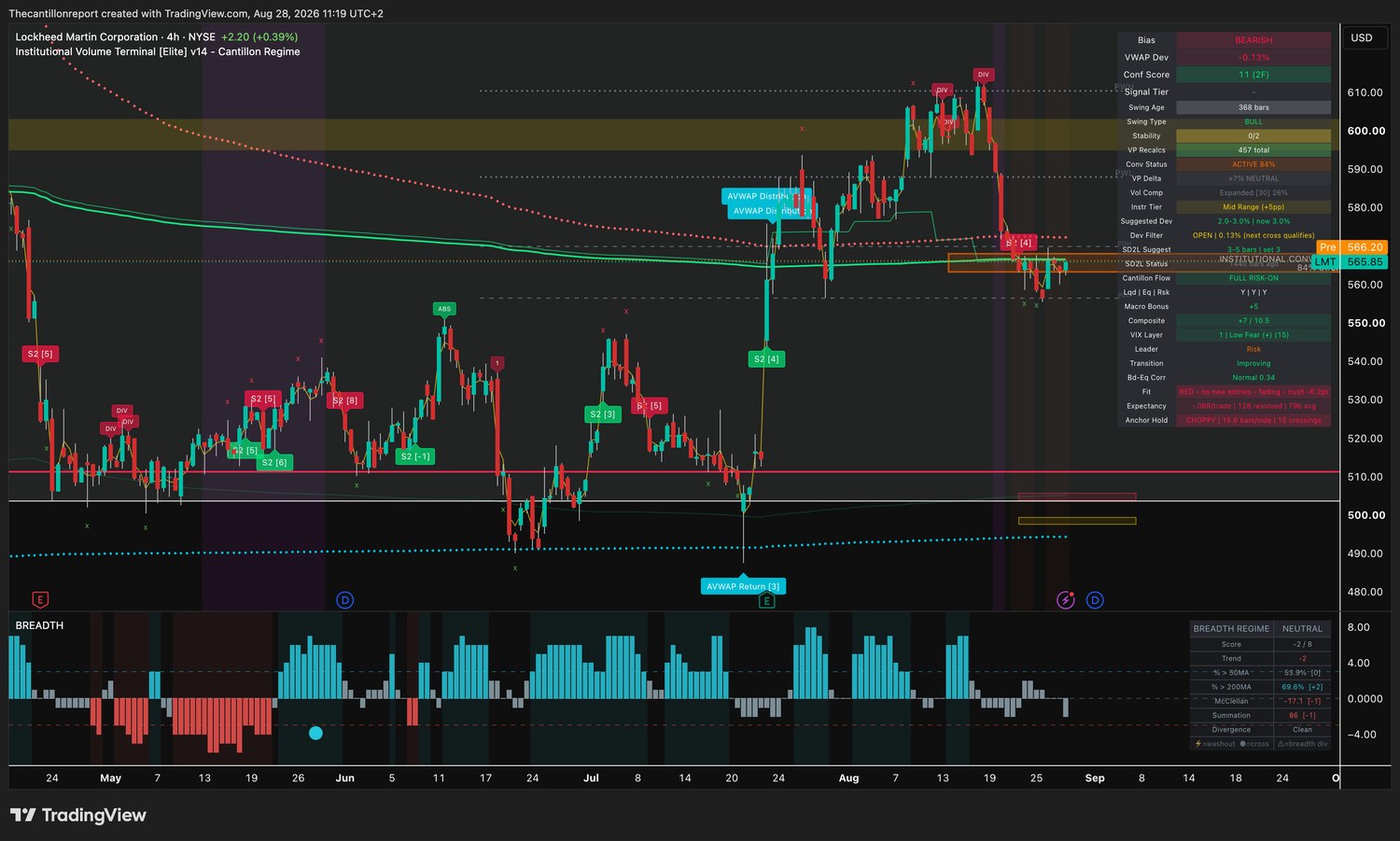The height and width of the screenshot is (841, 1400).
Task: Select the green S2 [3] label
Action: coord(602,414)
